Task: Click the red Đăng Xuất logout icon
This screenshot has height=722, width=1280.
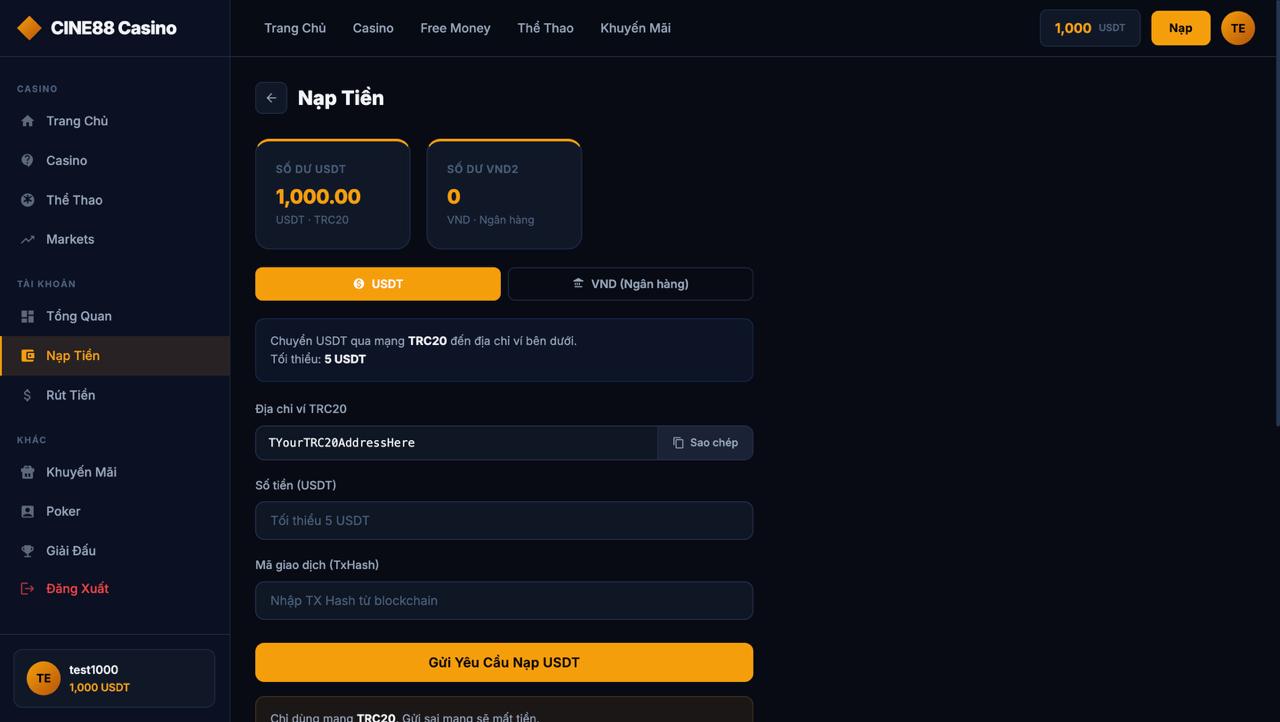Action: (28, 589)
